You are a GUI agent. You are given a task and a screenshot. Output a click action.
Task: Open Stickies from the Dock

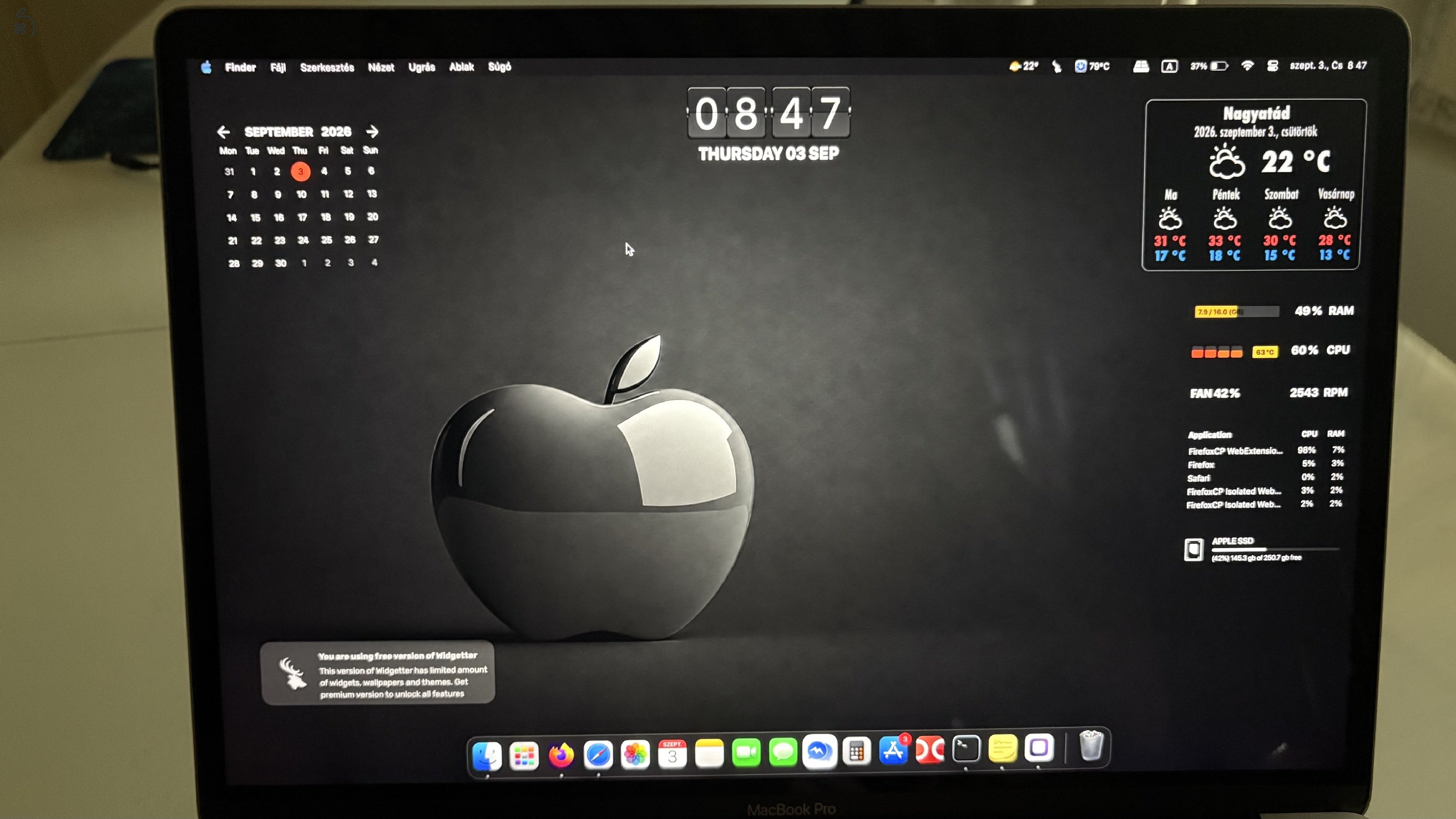tap(1003, 748)
